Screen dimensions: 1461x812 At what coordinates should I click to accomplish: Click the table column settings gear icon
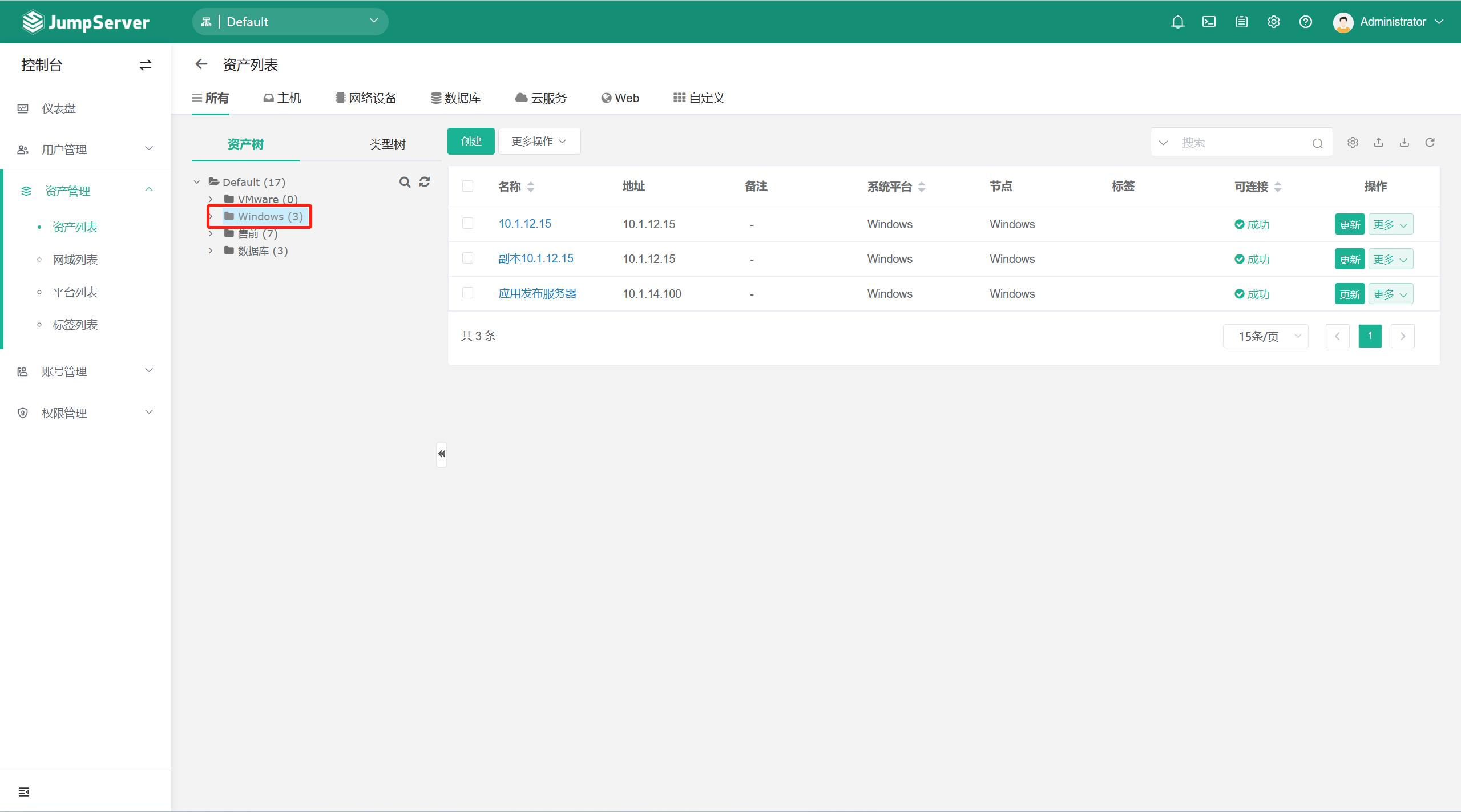point(1353,143)
